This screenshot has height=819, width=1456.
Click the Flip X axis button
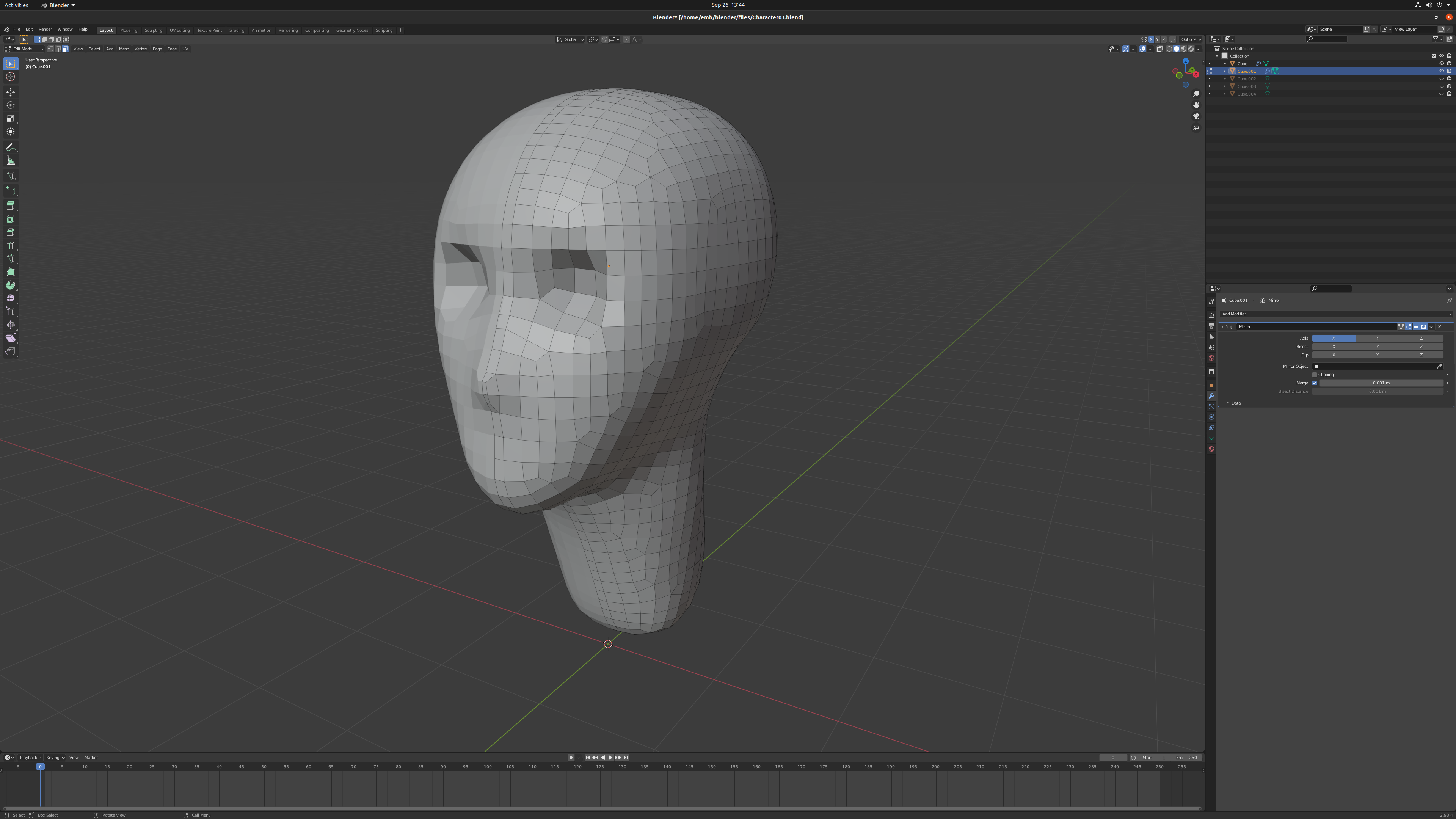(x=1334, y=356)
